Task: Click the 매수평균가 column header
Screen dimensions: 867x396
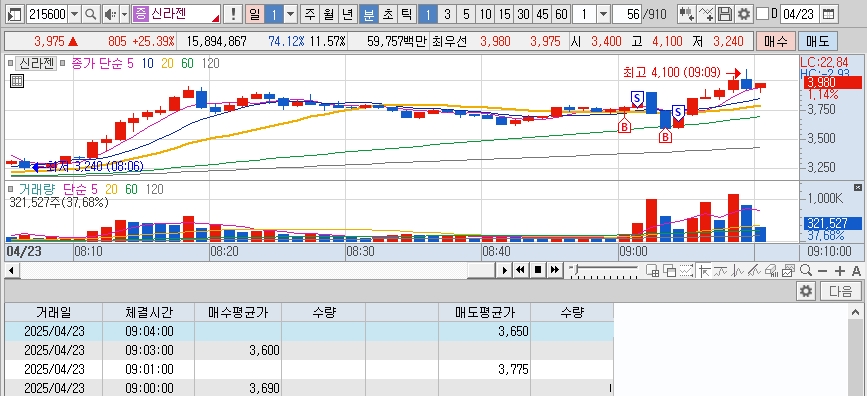Action: click(x=238, y=312)
